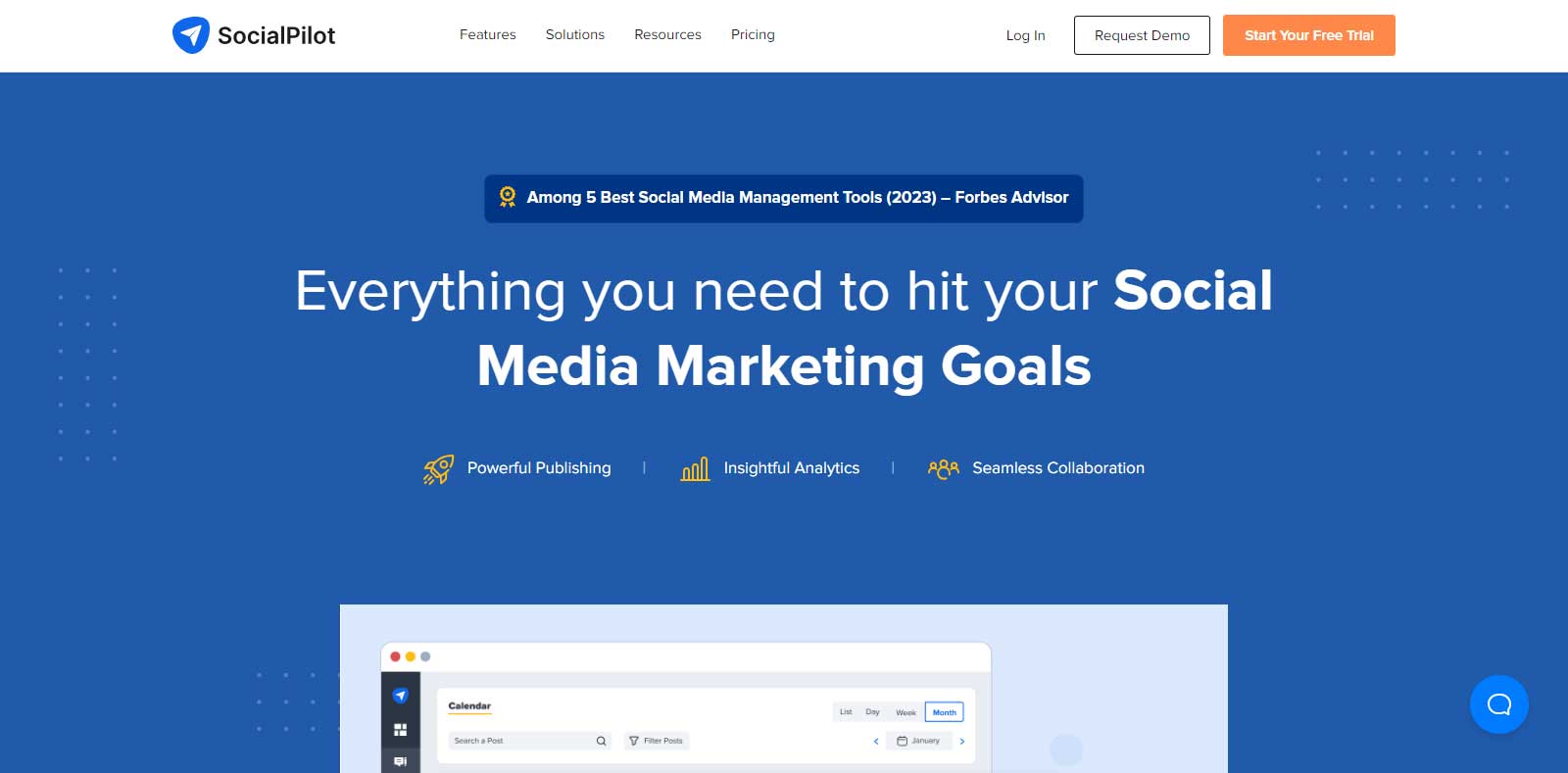Click the Request Demo button
Viewport: 1568px width, 773px height.
1142,35
